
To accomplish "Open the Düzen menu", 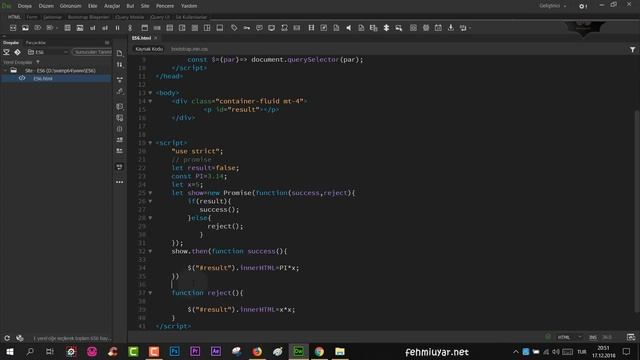I will click(x=46, y=6).
